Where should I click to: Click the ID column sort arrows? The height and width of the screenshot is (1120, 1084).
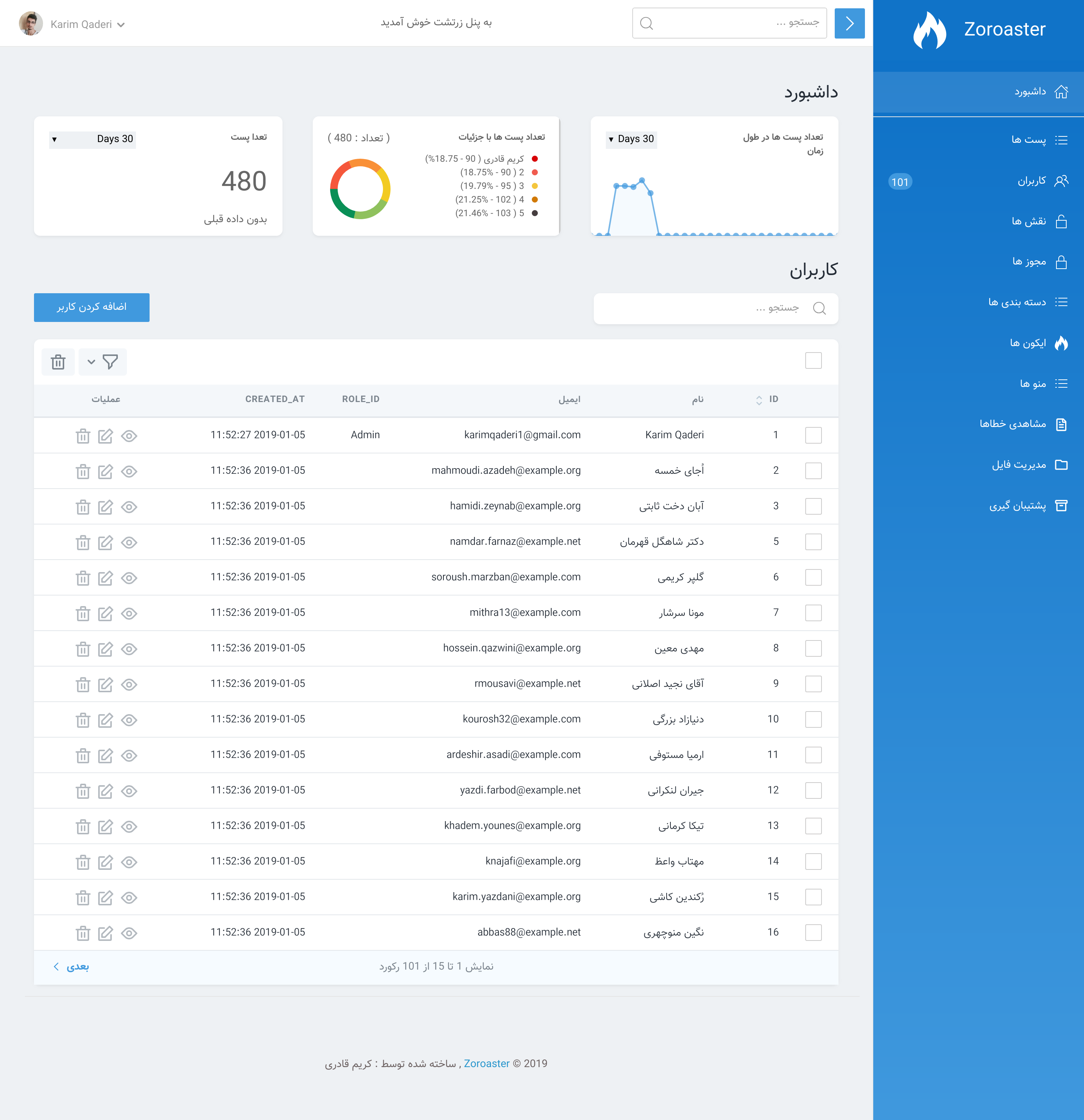pyautogui.click(x=758, y=400)
